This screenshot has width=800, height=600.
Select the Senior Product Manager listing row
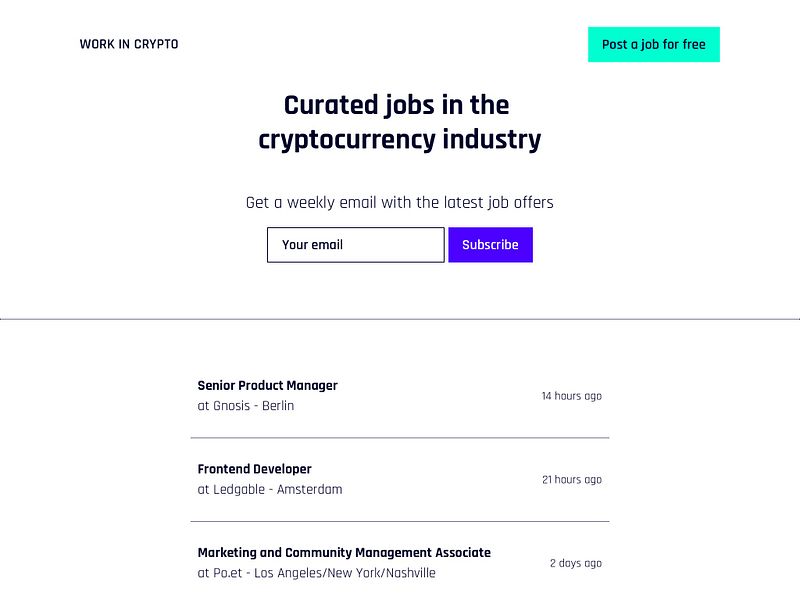(400, 396)
